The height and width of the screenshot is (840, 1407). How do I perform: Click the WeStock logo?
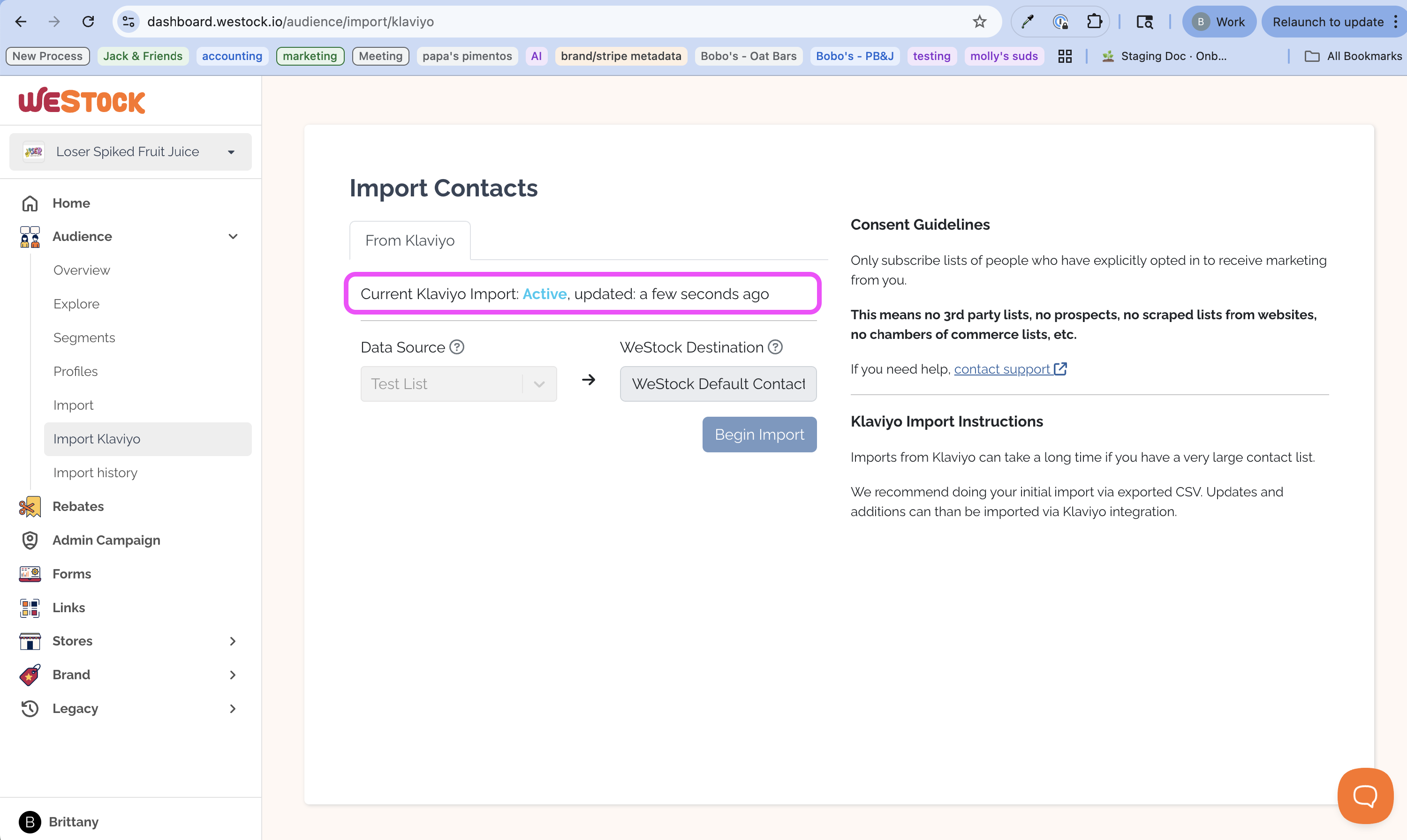click(82, 100)
